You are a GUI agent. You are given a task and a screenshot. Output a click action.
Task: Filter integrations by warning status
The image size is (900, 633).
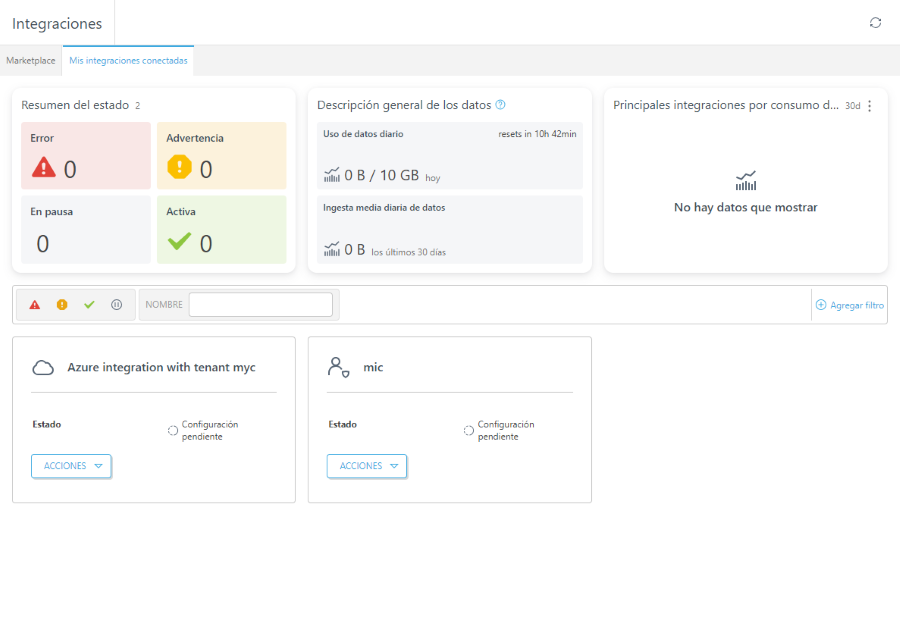coord(62,305)
